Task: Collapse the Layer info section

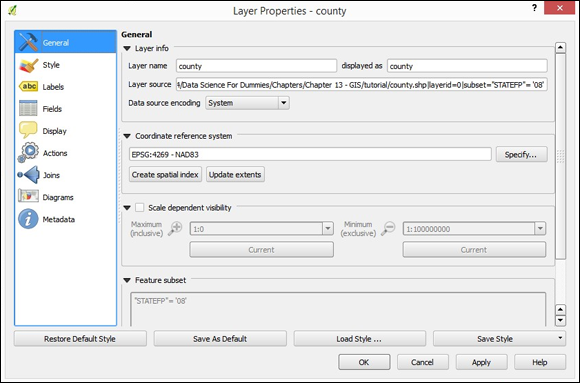Action: (x=127, y=48)
